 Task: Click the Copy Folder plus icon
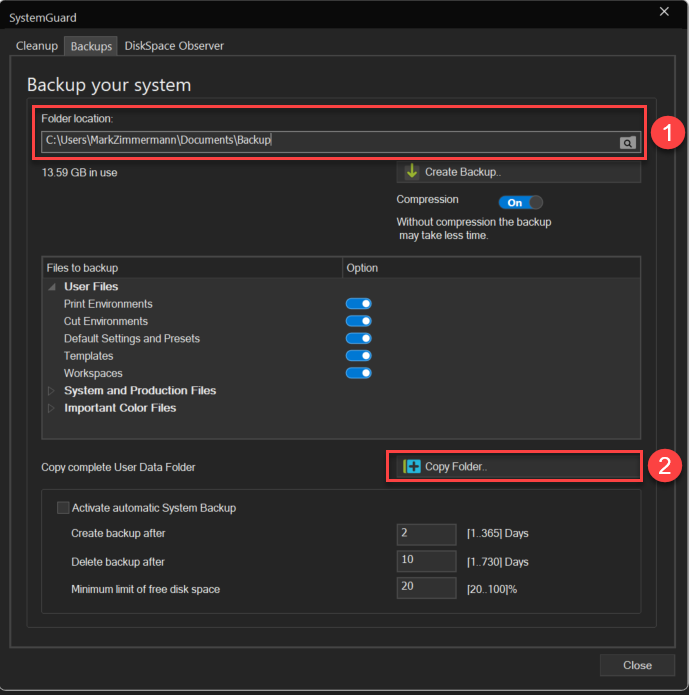(412, 466)
